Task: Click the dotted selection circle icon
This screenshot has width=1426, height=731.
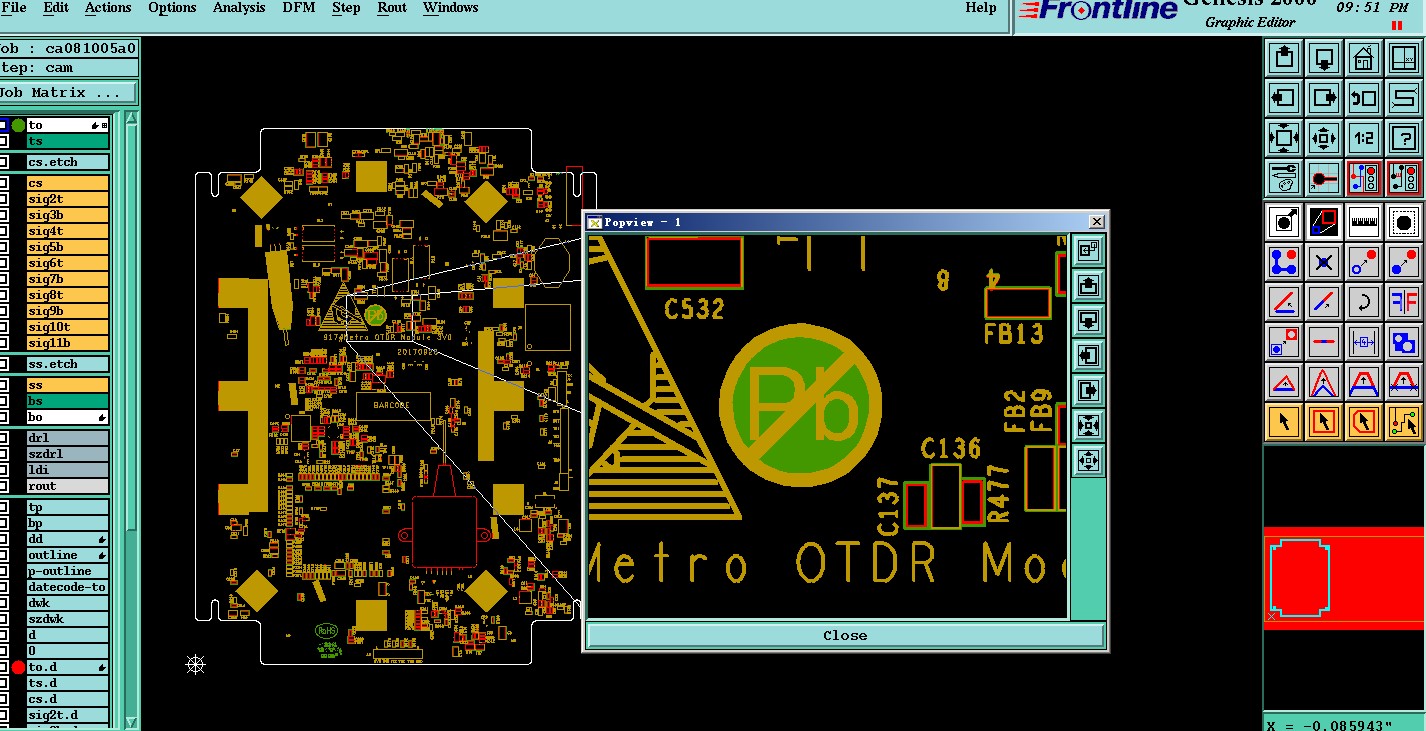Action: (x=1404, y=222)
